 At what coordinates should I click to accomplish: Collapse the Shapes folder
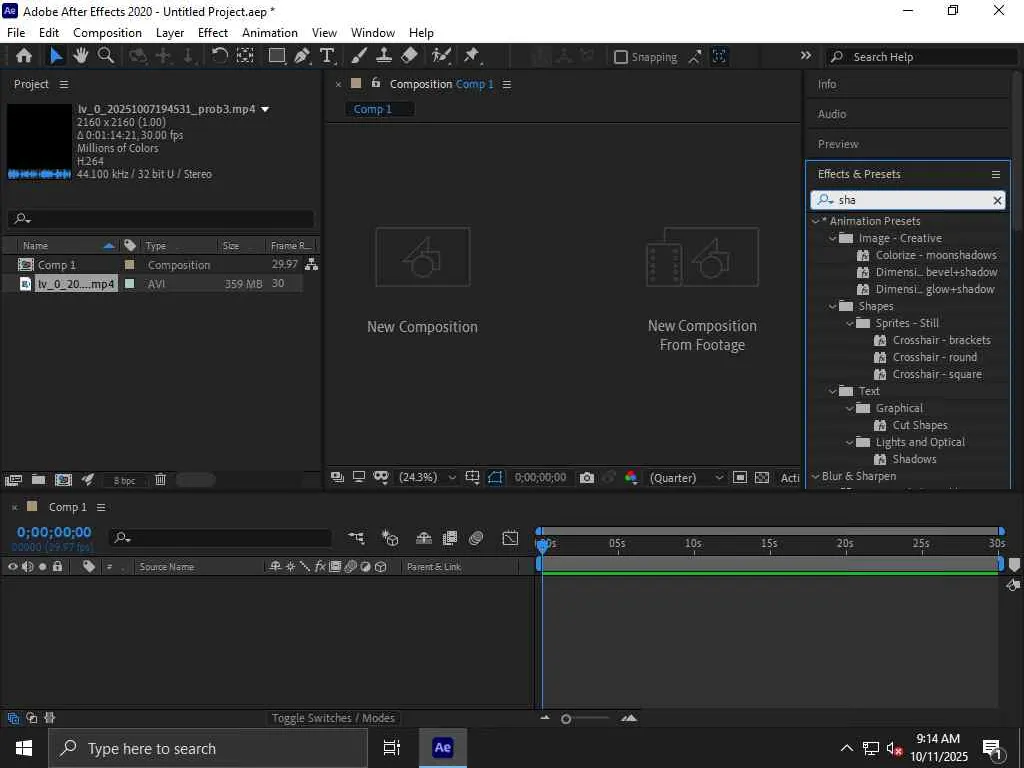[x=833, y=306]
